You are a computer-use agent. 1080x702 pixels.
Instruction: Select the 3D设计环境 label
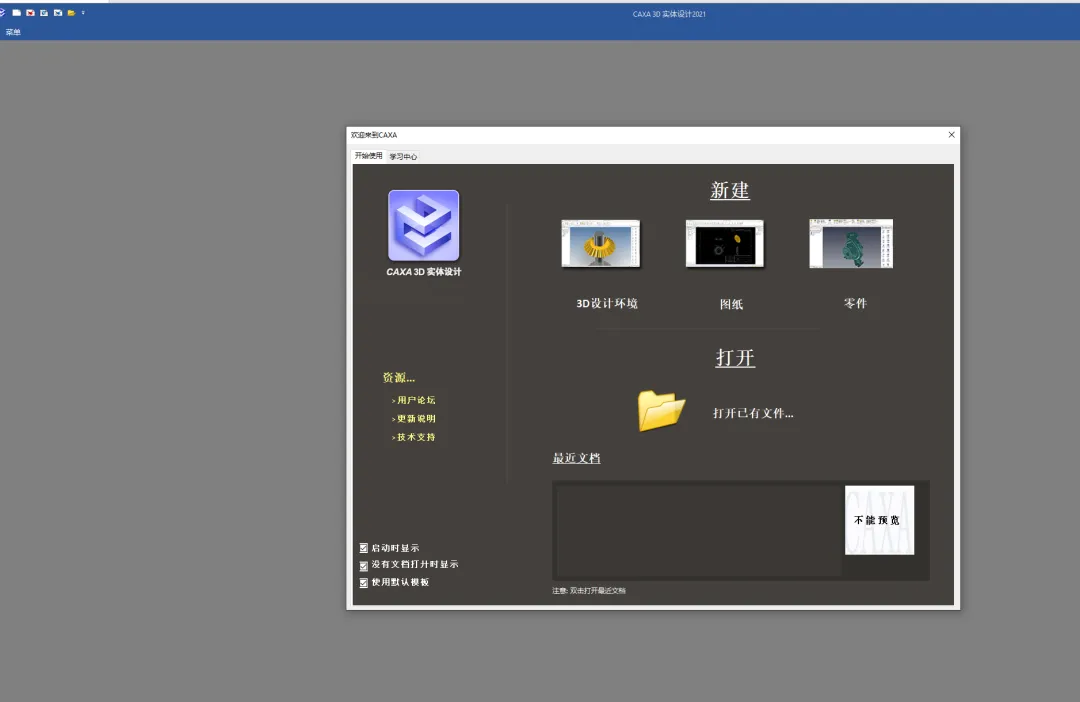pyautogui.click(x=607, y=303)
